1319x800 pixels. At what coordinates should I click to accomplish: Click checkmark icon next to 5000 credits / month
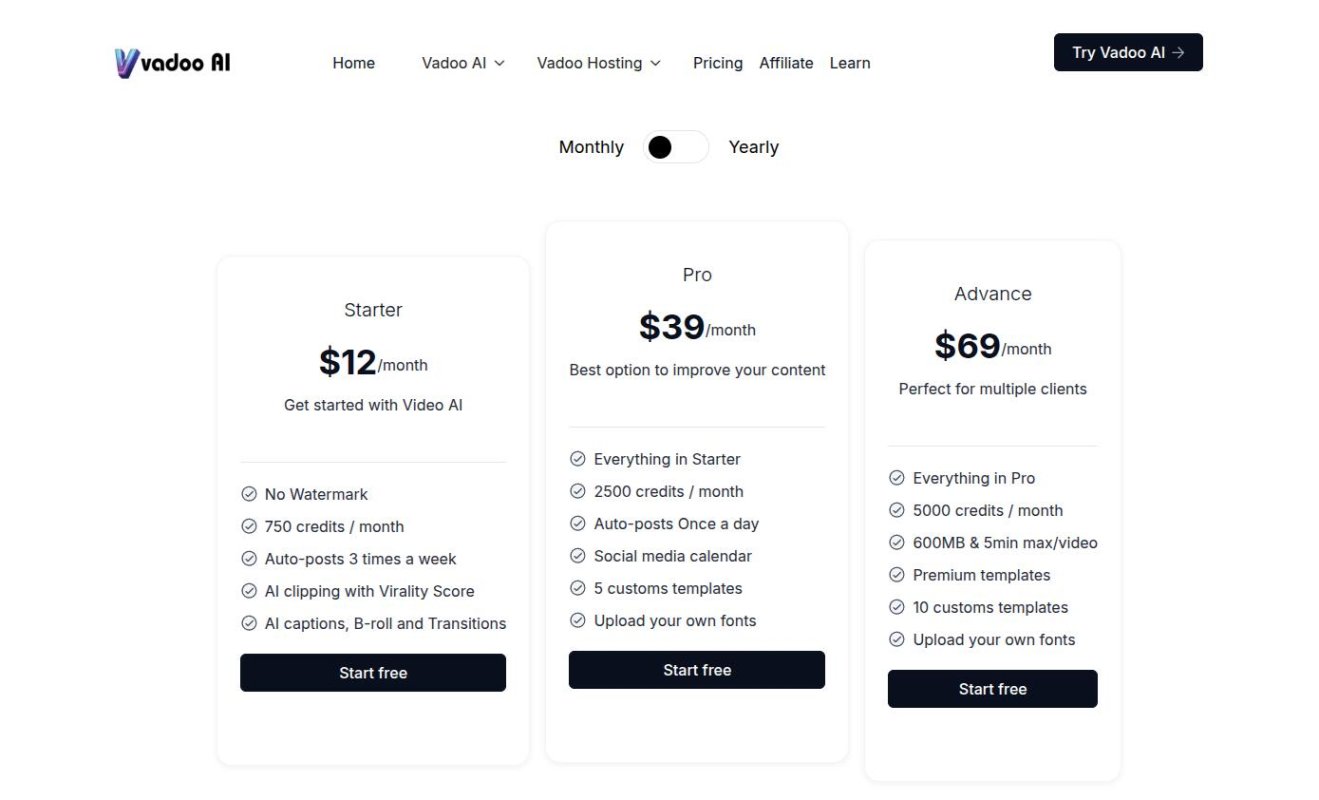tap(897, 510)
